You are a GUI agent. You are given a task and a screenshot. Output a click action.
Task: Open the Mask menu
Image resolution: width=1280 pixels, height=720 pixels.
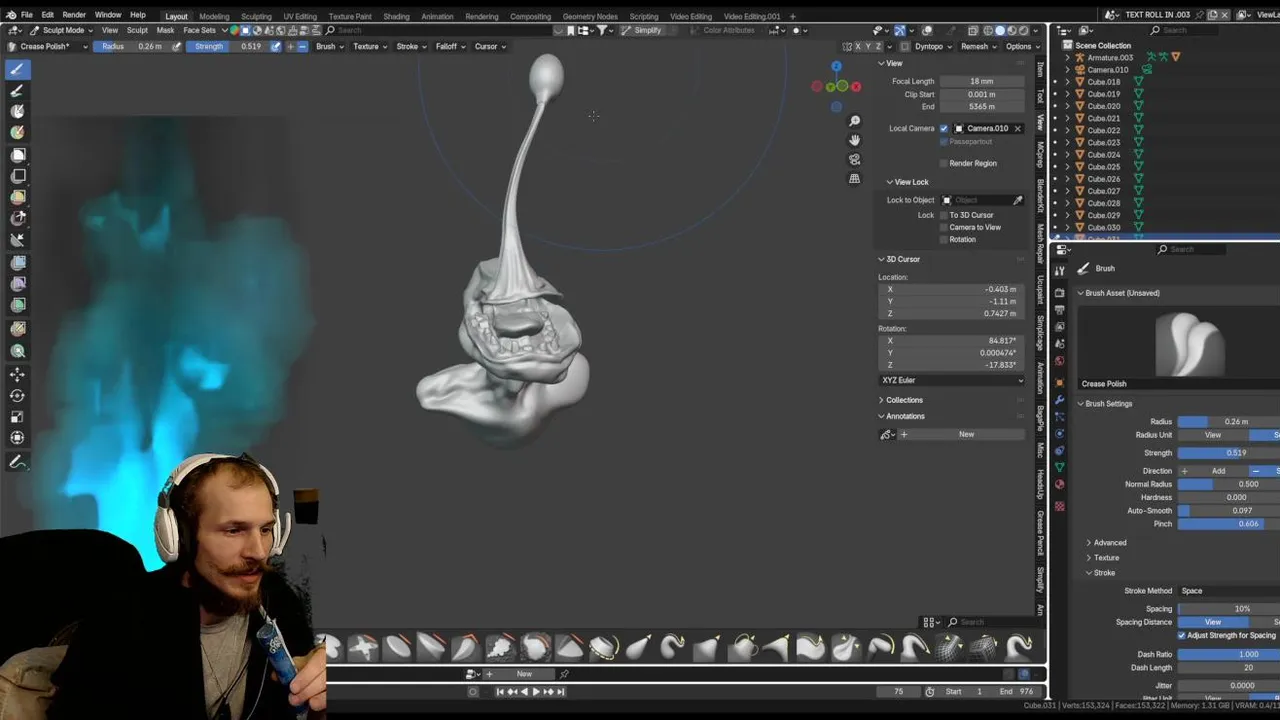pyautogui.click(x=165, y=30)
